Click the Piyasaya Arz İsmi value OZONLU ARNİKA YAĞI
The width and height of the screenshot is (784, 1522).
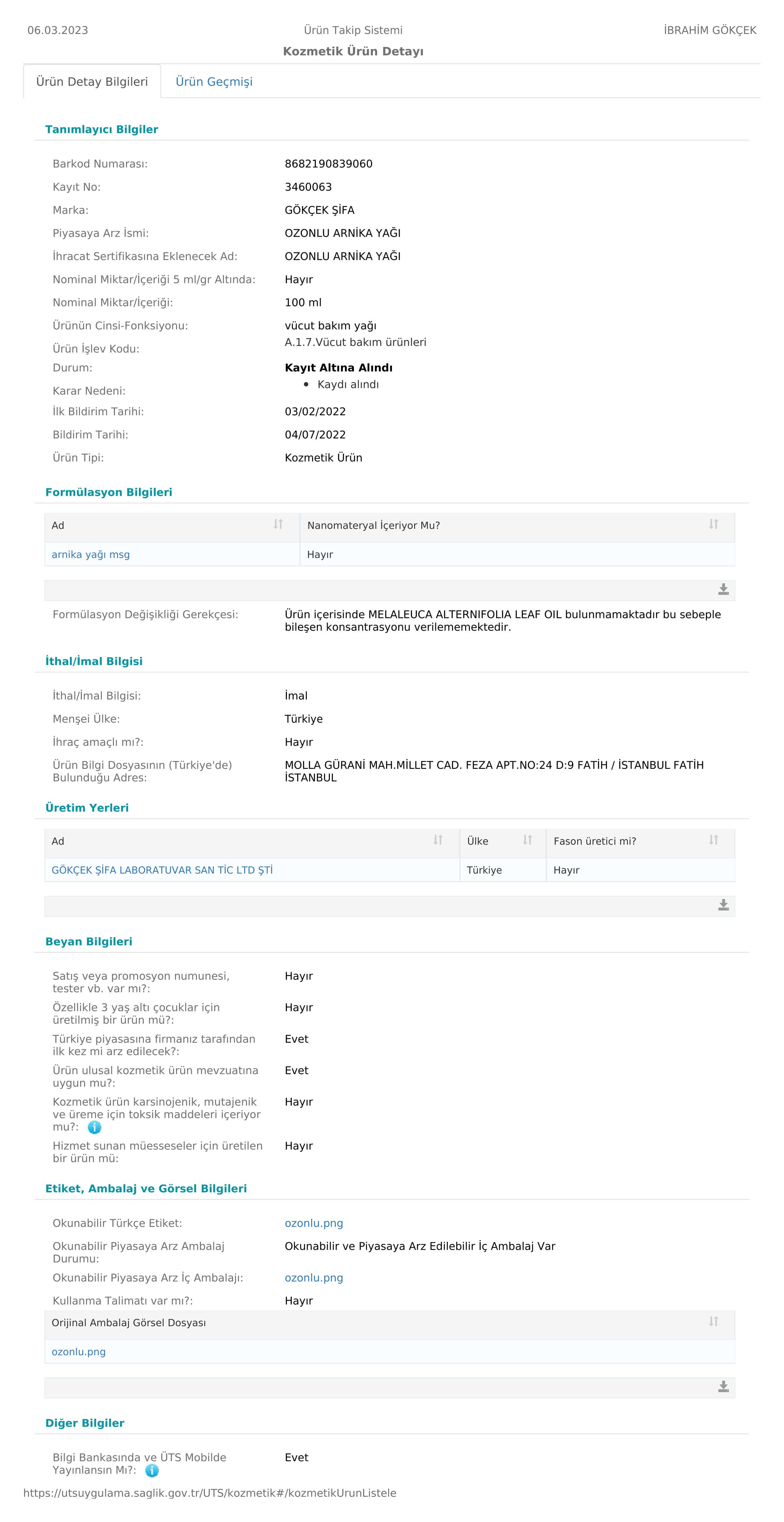click(x=342, y=233)
